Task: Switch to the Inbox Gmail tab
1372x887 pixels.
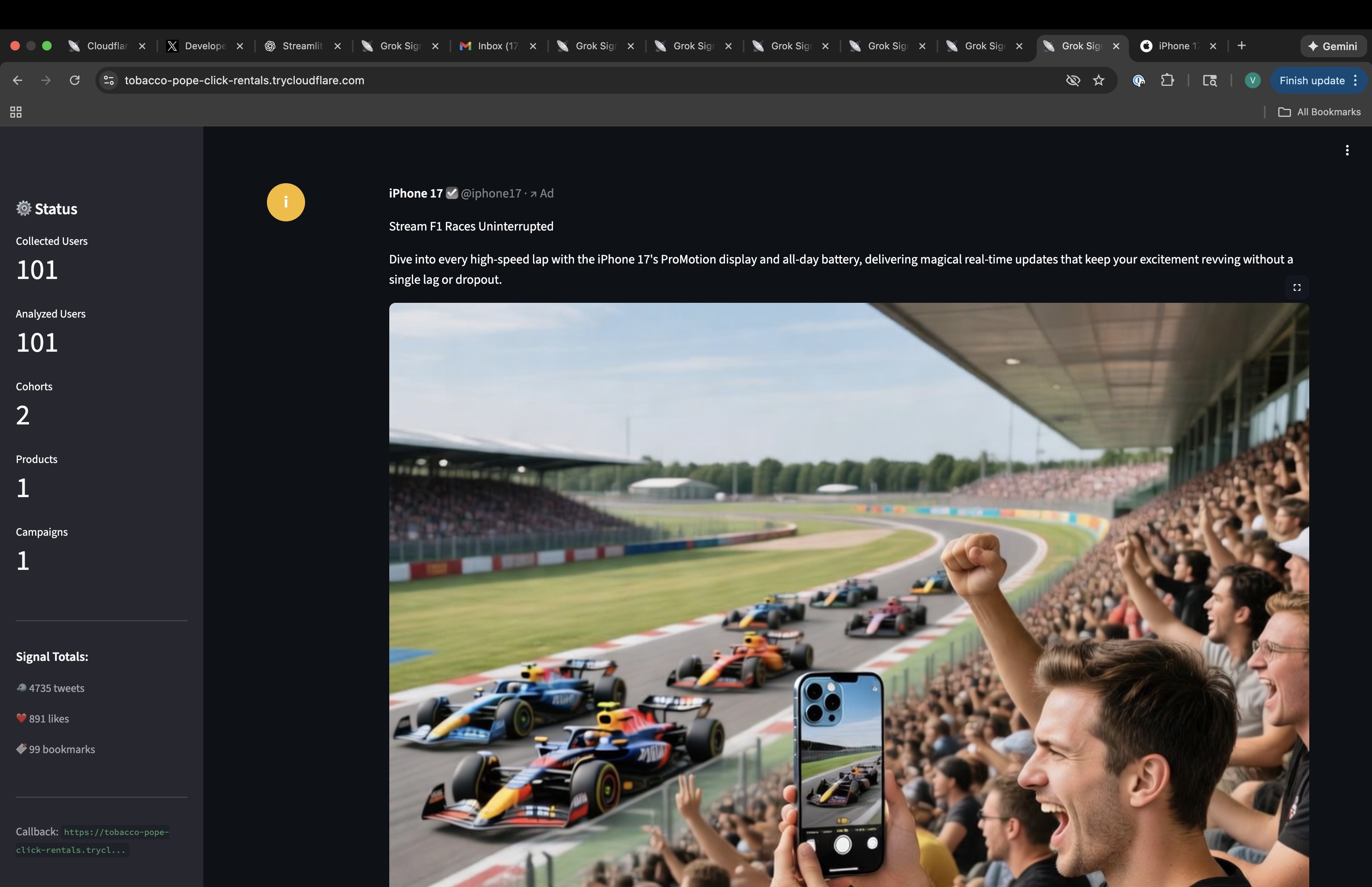Action: tap(491, 46)
